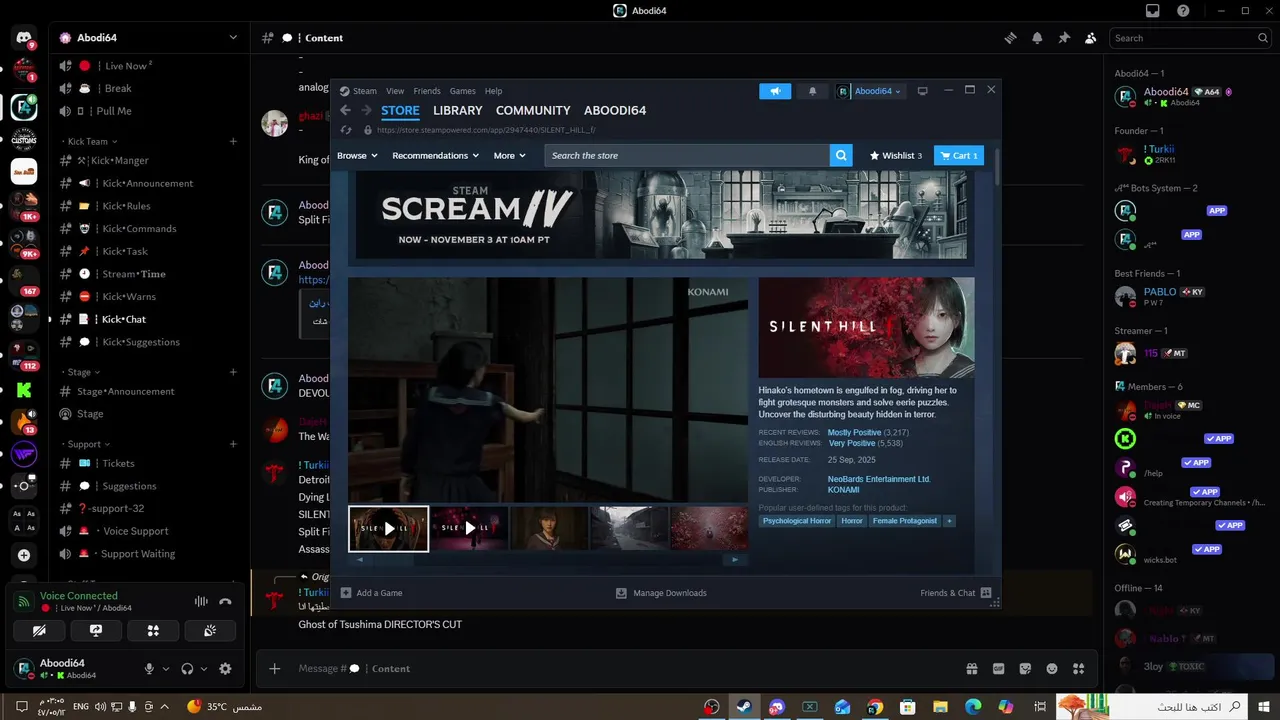Open Steam notifications bell

pyautogui.click(x=812, y=91)
